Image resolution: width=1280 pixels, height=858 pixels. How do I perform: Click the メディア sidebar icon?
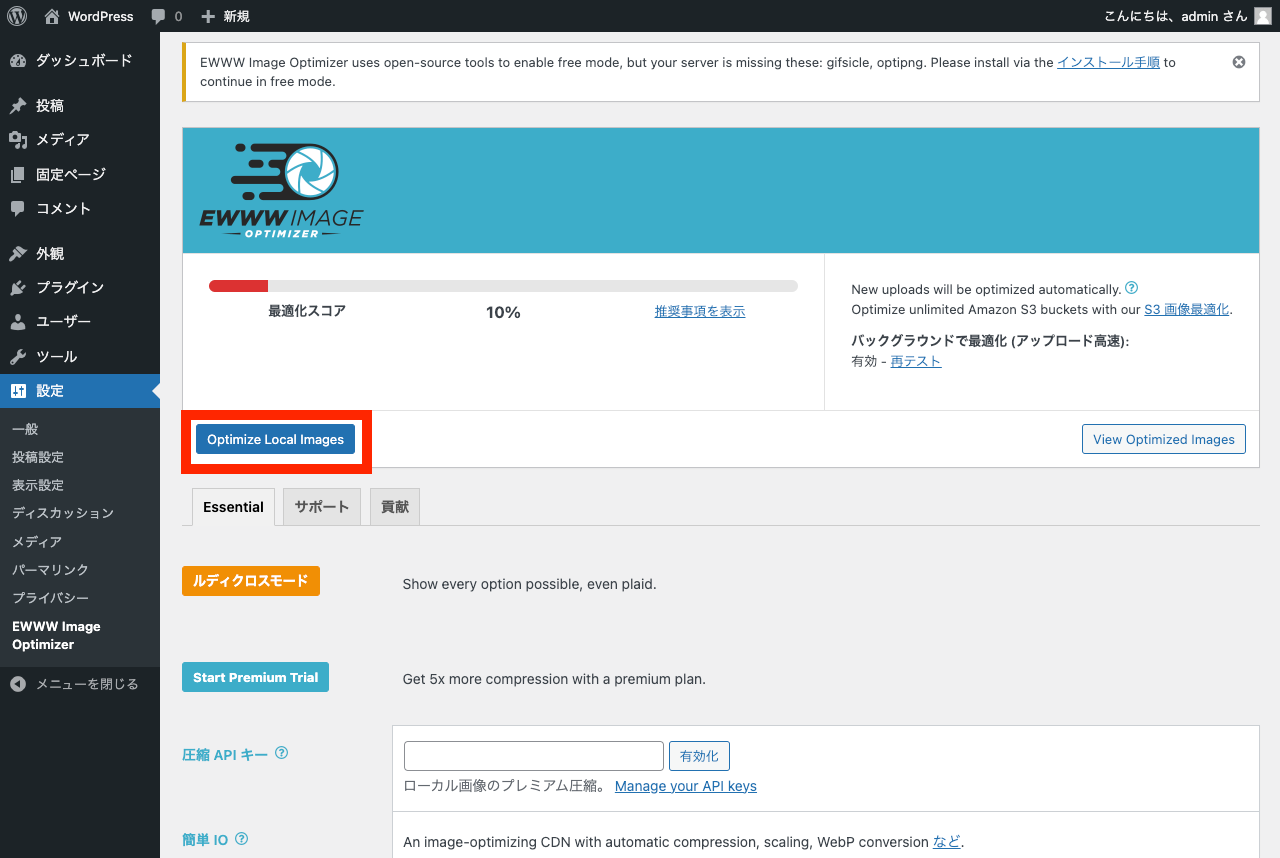pos(18,140)
